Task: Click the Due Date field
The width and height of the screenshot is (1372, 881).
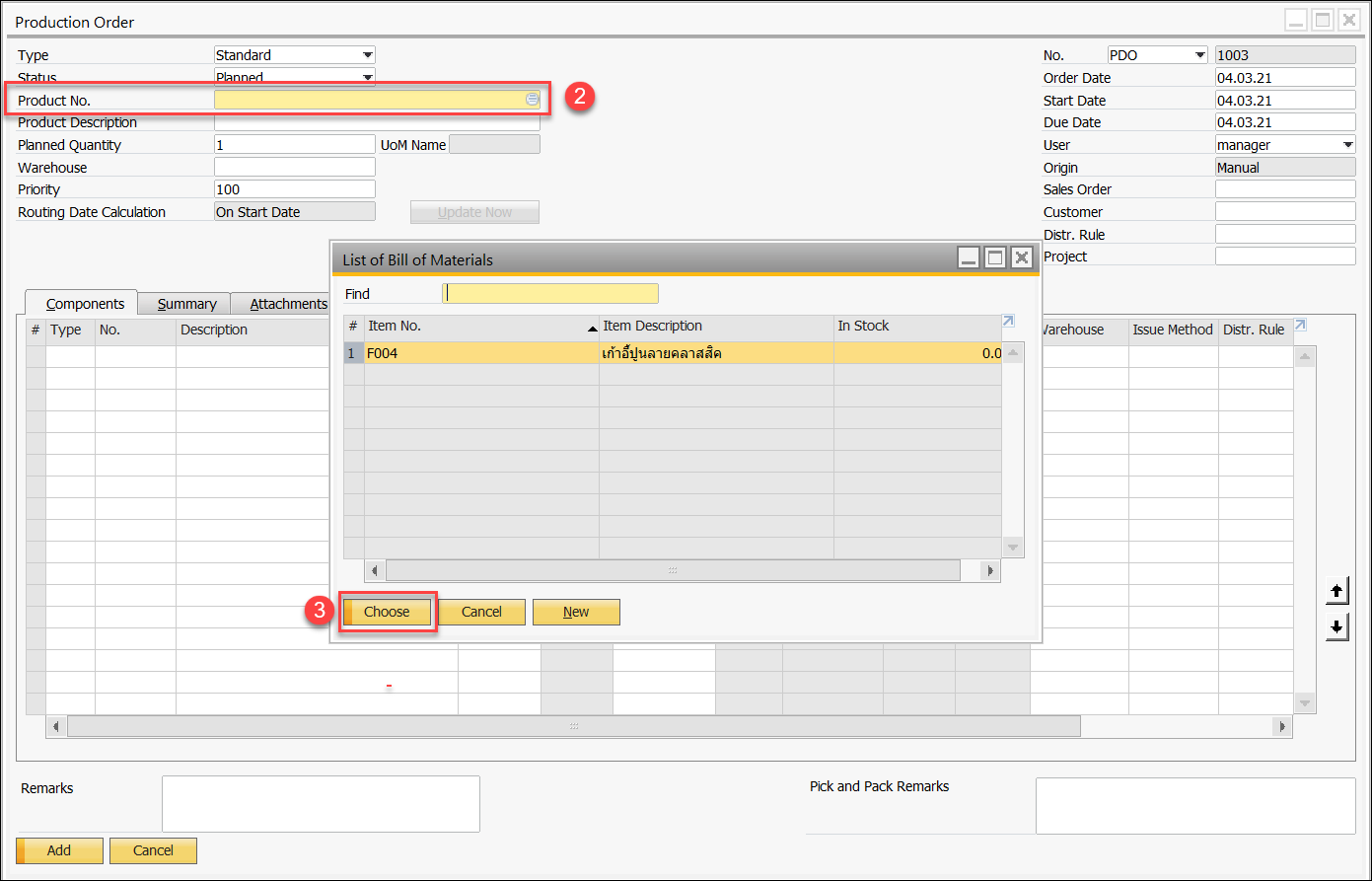Action: [1285, 122]
